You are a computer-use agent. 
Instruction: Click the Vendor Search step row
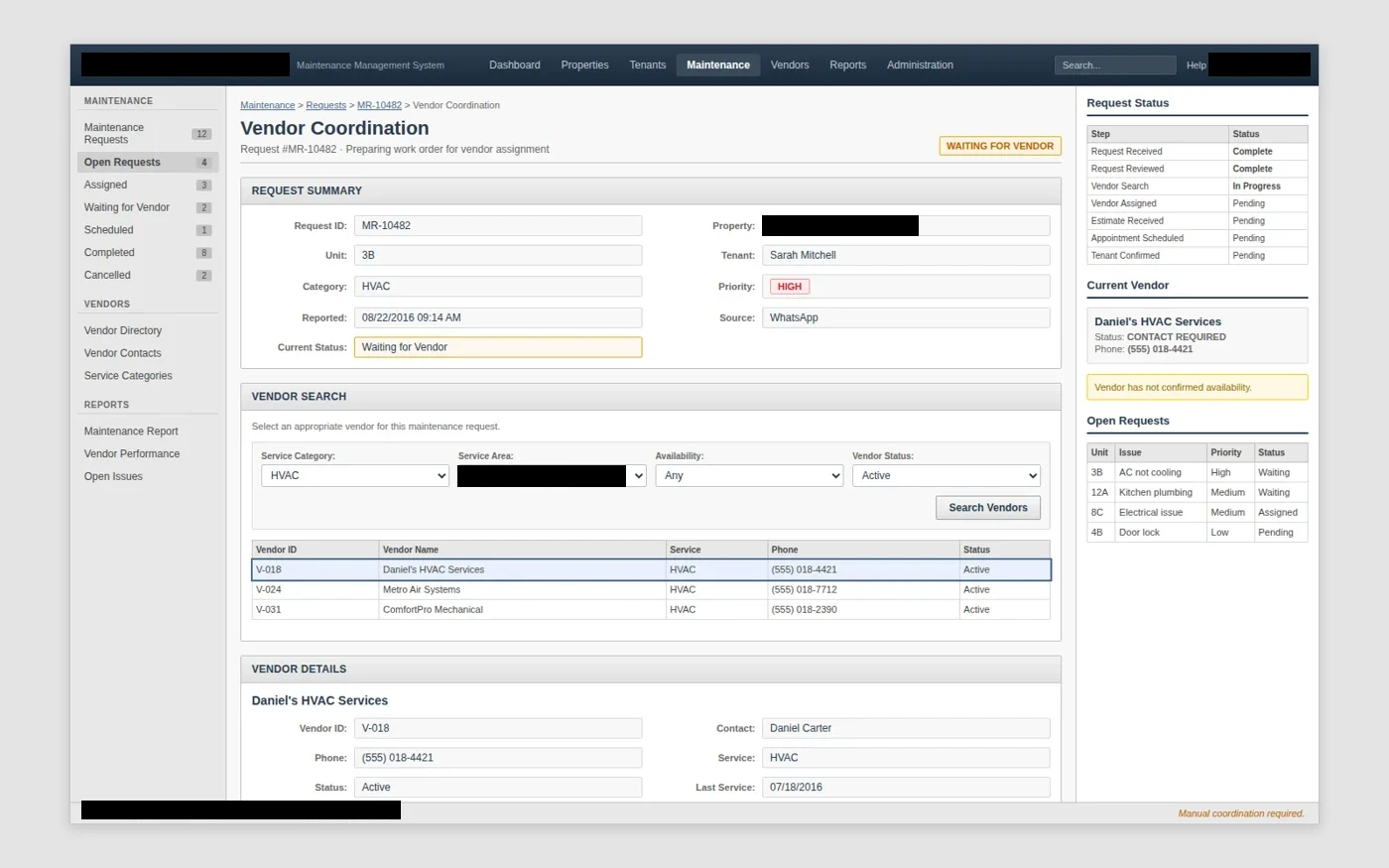tap(1198, 186)
